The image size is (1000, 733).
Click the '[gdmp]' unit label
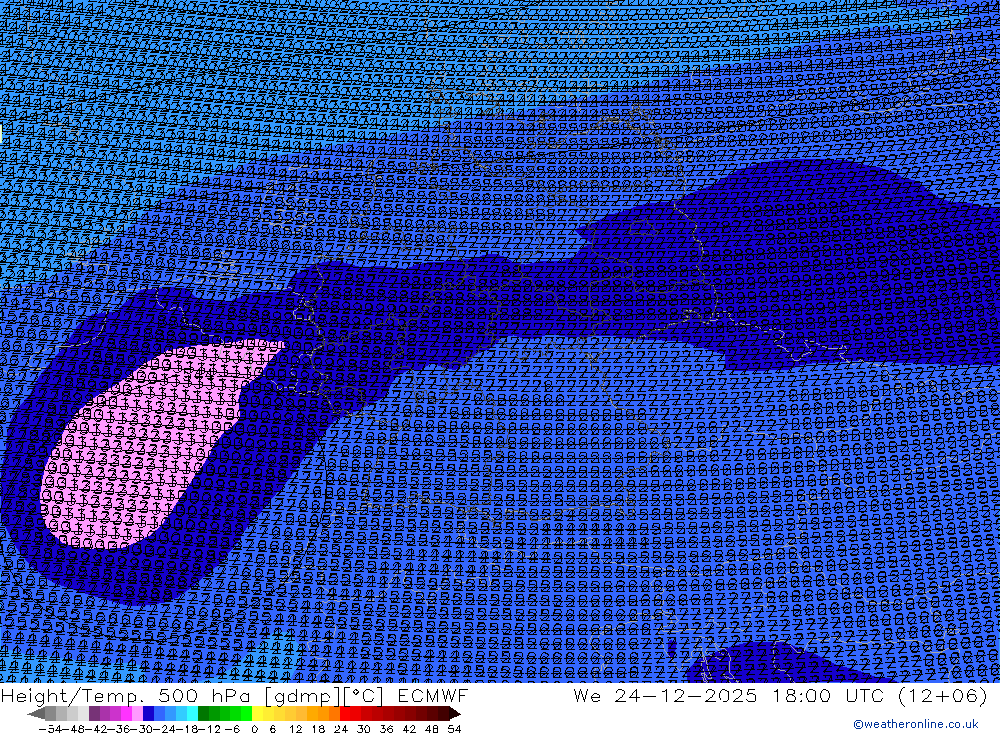pos(304,695)
